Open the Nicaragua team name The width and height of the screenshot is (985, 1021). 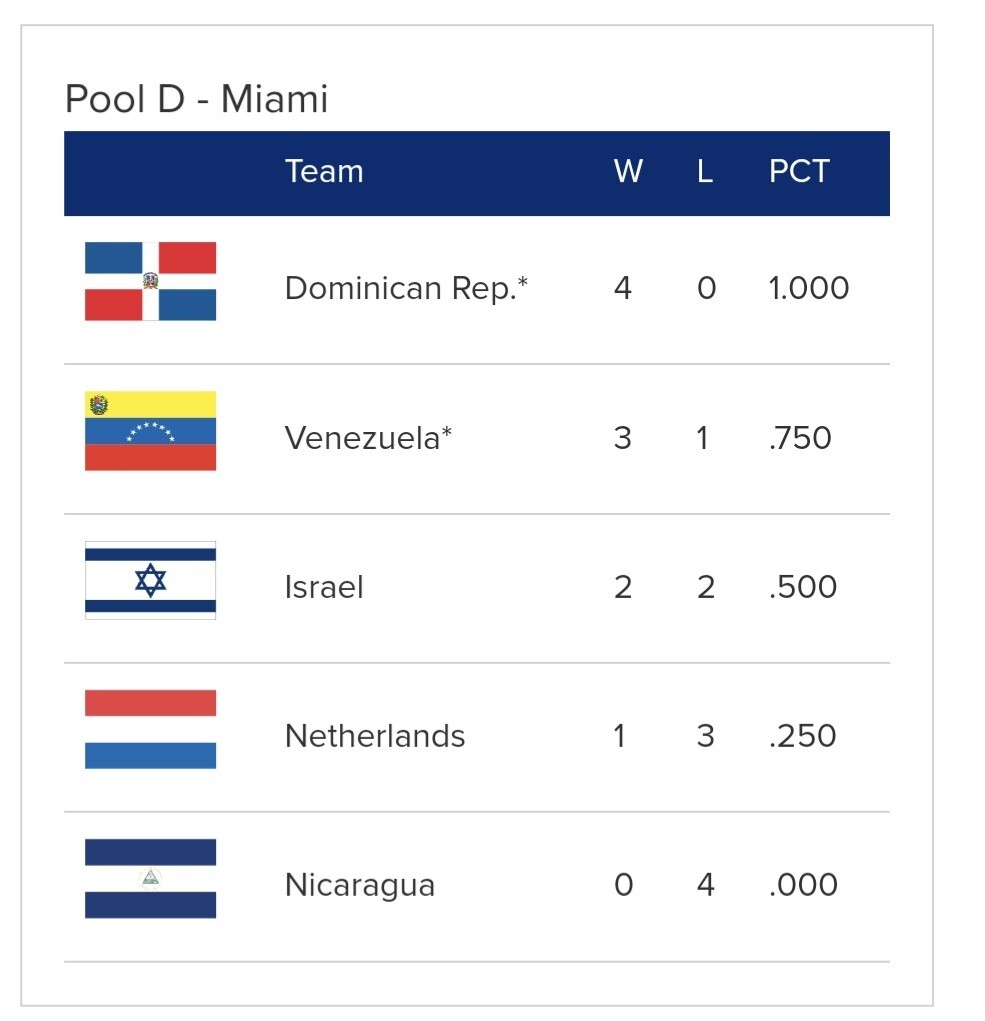pos(360,885)
